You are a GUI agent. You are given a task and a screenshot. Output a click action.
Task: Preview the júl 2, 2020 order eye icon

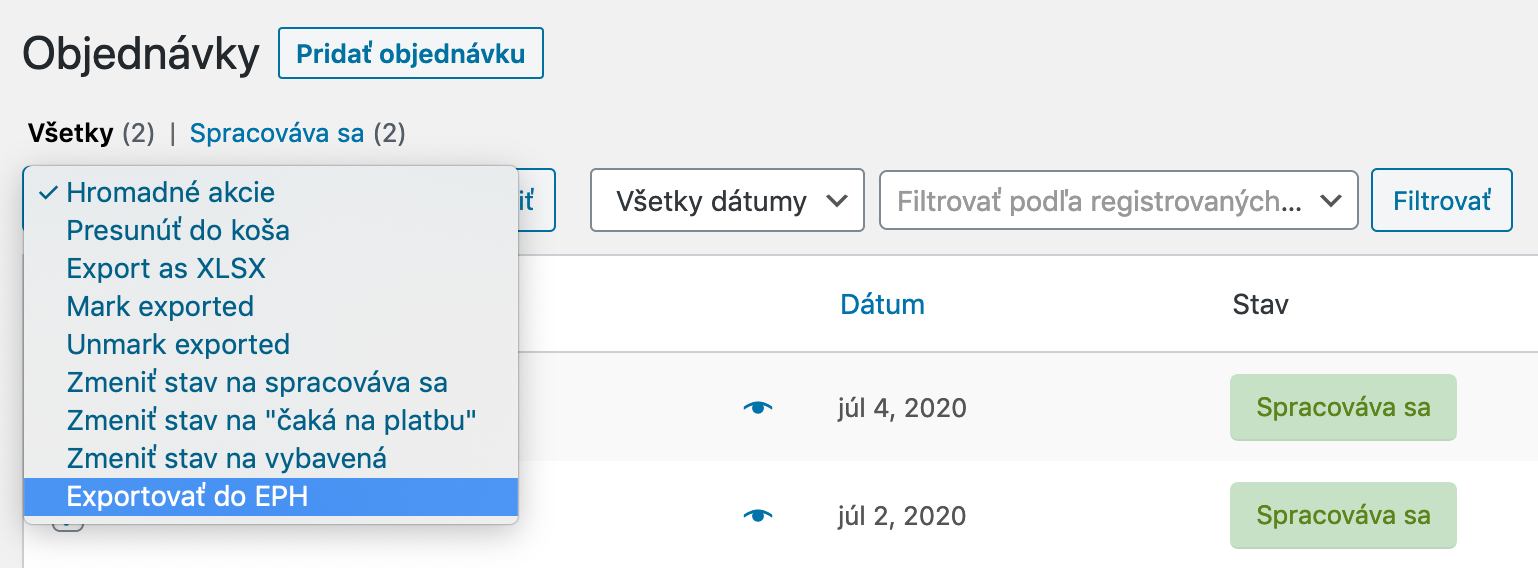pyautogui.click(x=759, y=515)
